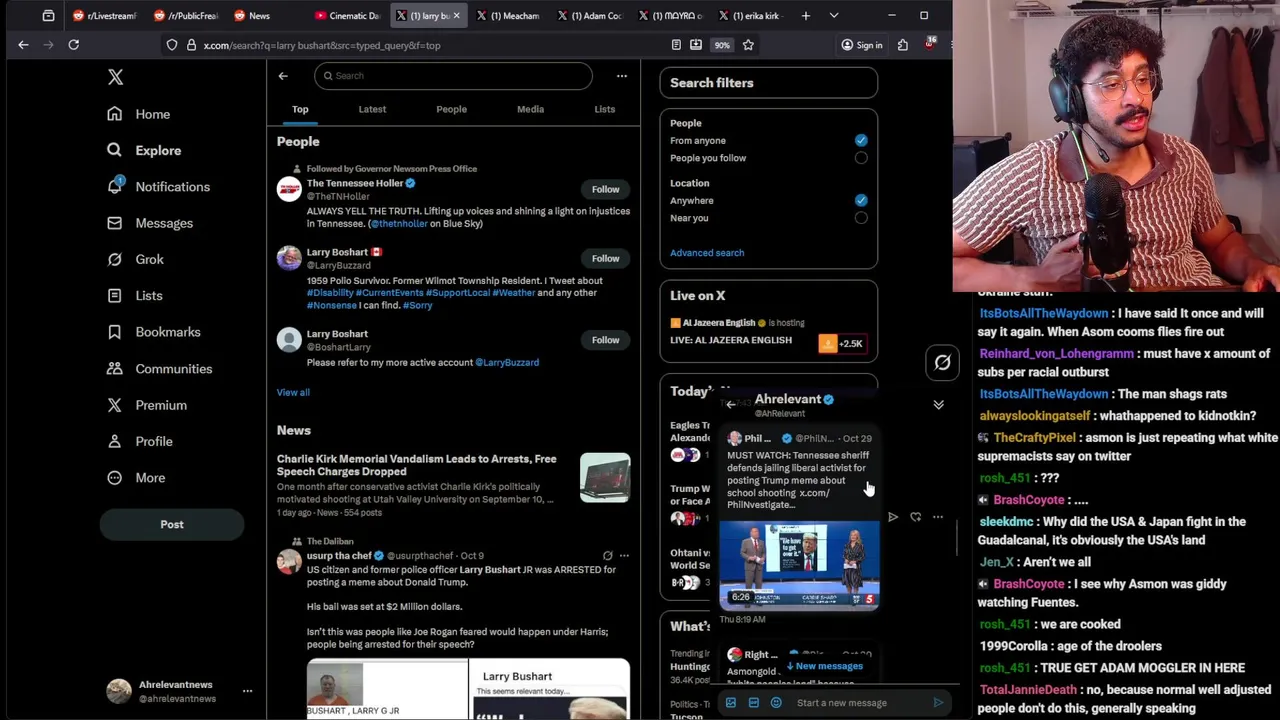This screenshot has width=1280, height=720.
Task: Select the People you follow radio option
Action: point(861,158)
